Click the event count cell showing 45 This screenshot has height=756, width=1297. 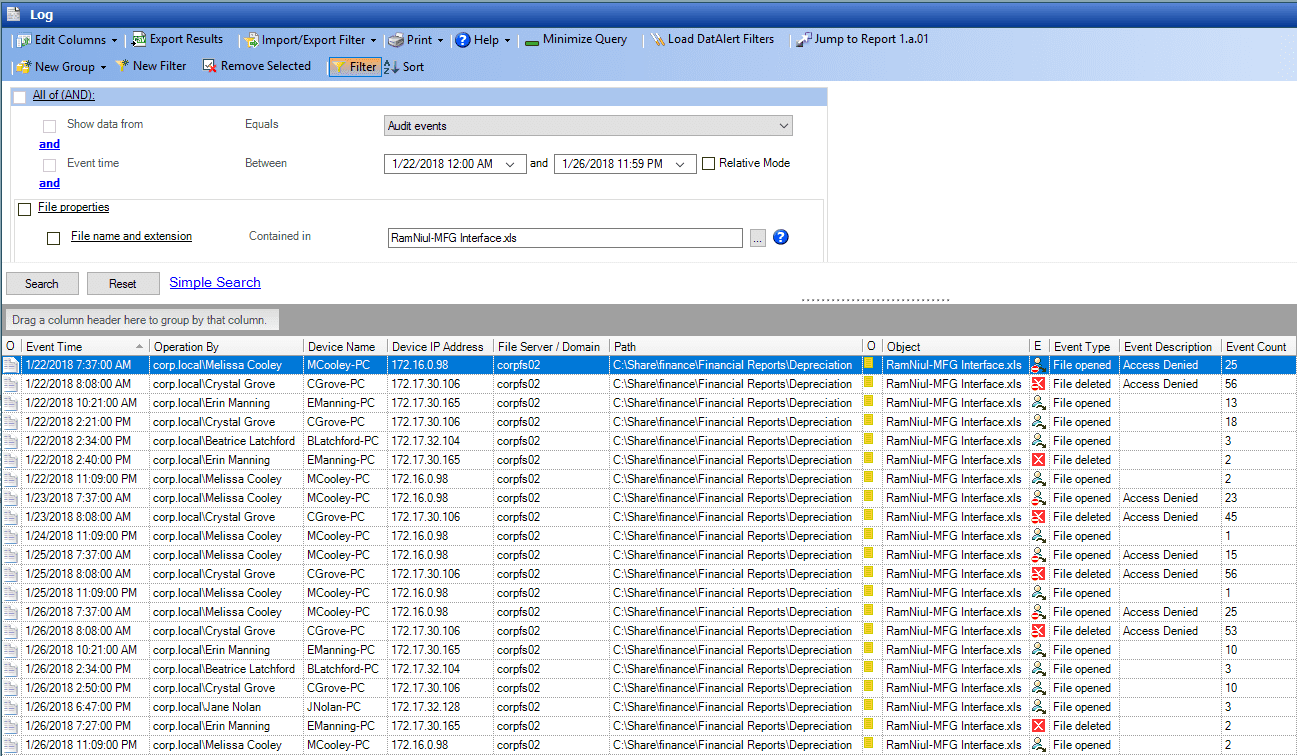click(x=1259, y=517)
